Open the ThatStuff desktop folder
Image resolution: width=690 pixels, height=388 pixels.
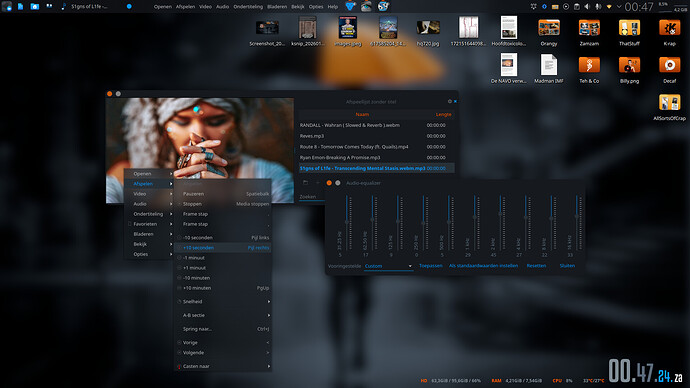click(629, 28)
